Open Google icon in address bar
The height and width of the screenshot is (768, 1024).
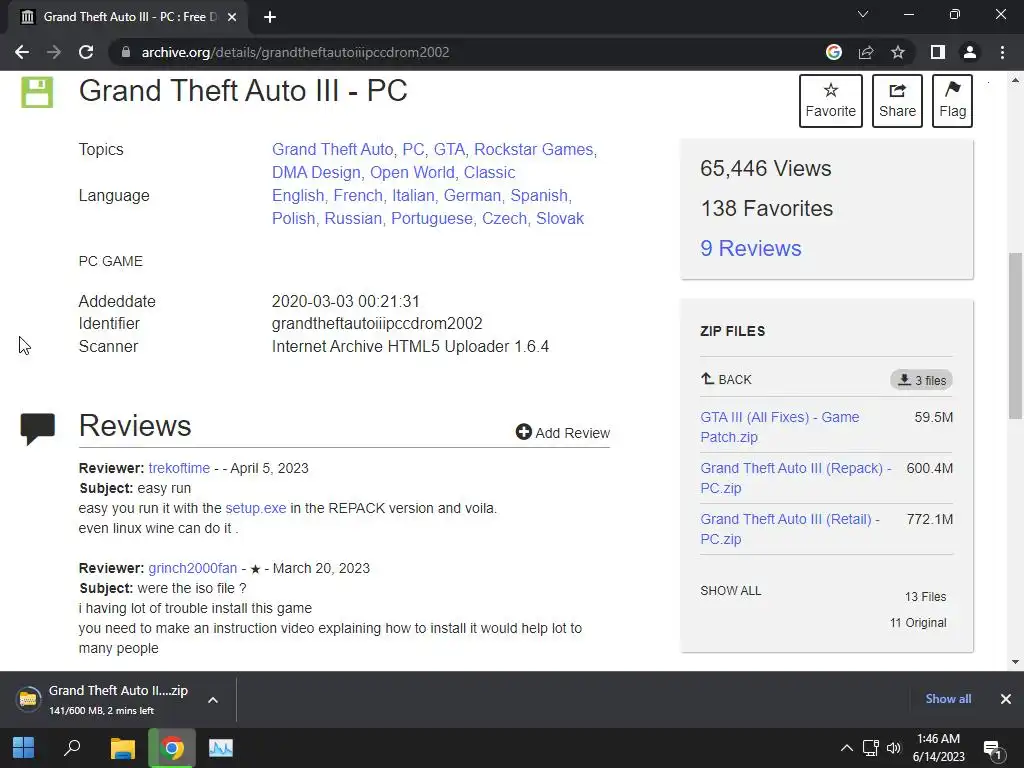click(x=834, y=52)
